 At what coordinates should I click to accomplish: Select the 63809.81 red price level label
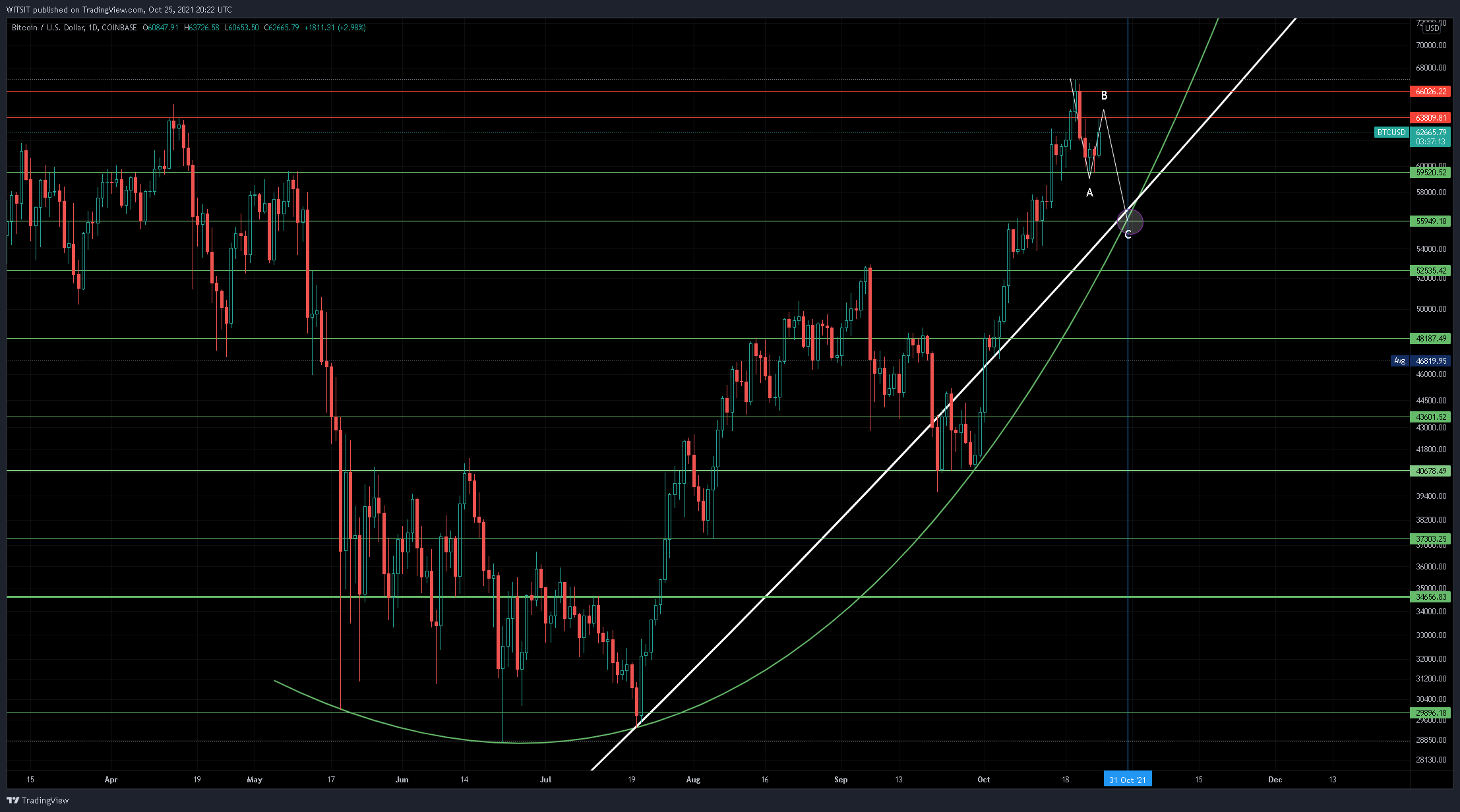click(x=1431, y=118)
